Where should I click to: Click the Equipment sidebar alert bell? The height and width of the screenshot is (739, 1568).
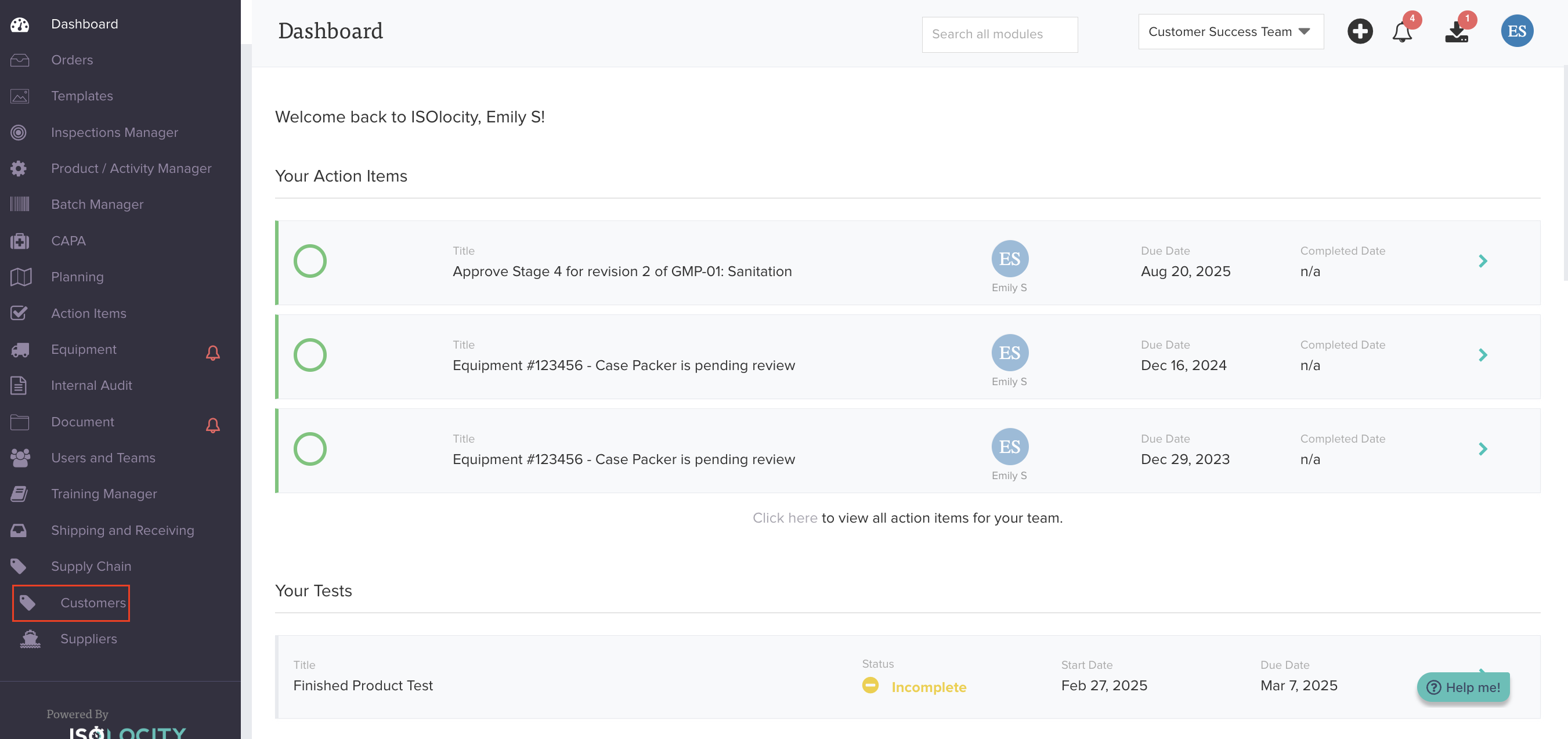pyautogui.click(x=212, y=352)
